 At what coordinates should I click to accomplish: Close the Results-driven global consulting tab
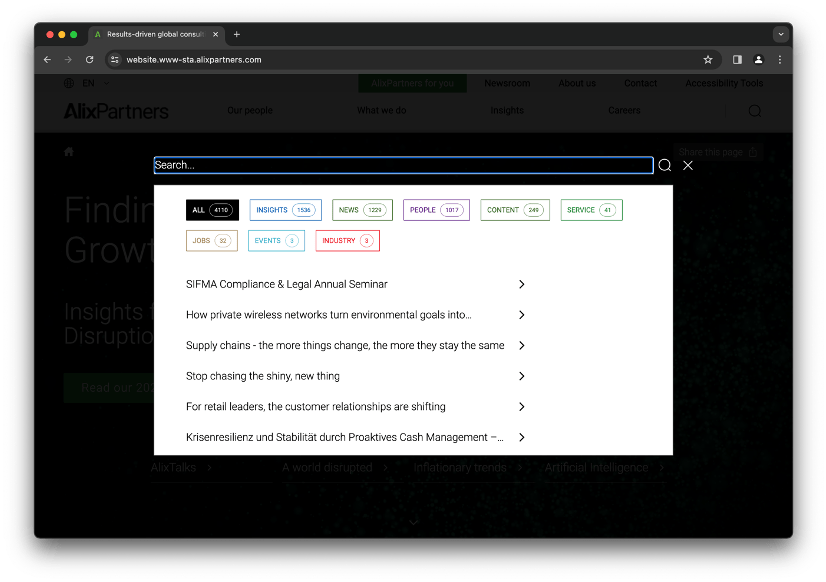point(215,34)
